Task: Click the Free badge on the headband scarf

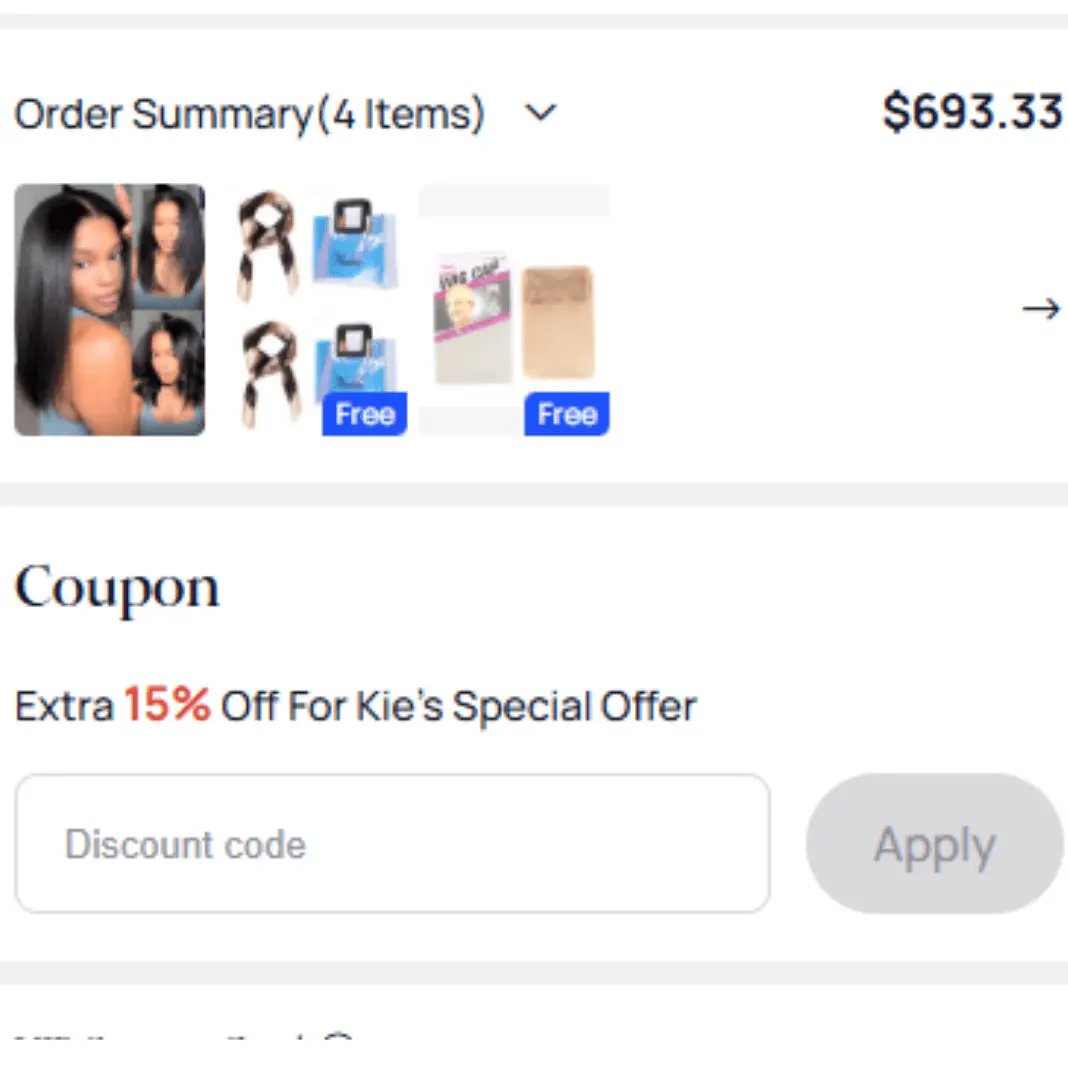Action: [364, 414]
